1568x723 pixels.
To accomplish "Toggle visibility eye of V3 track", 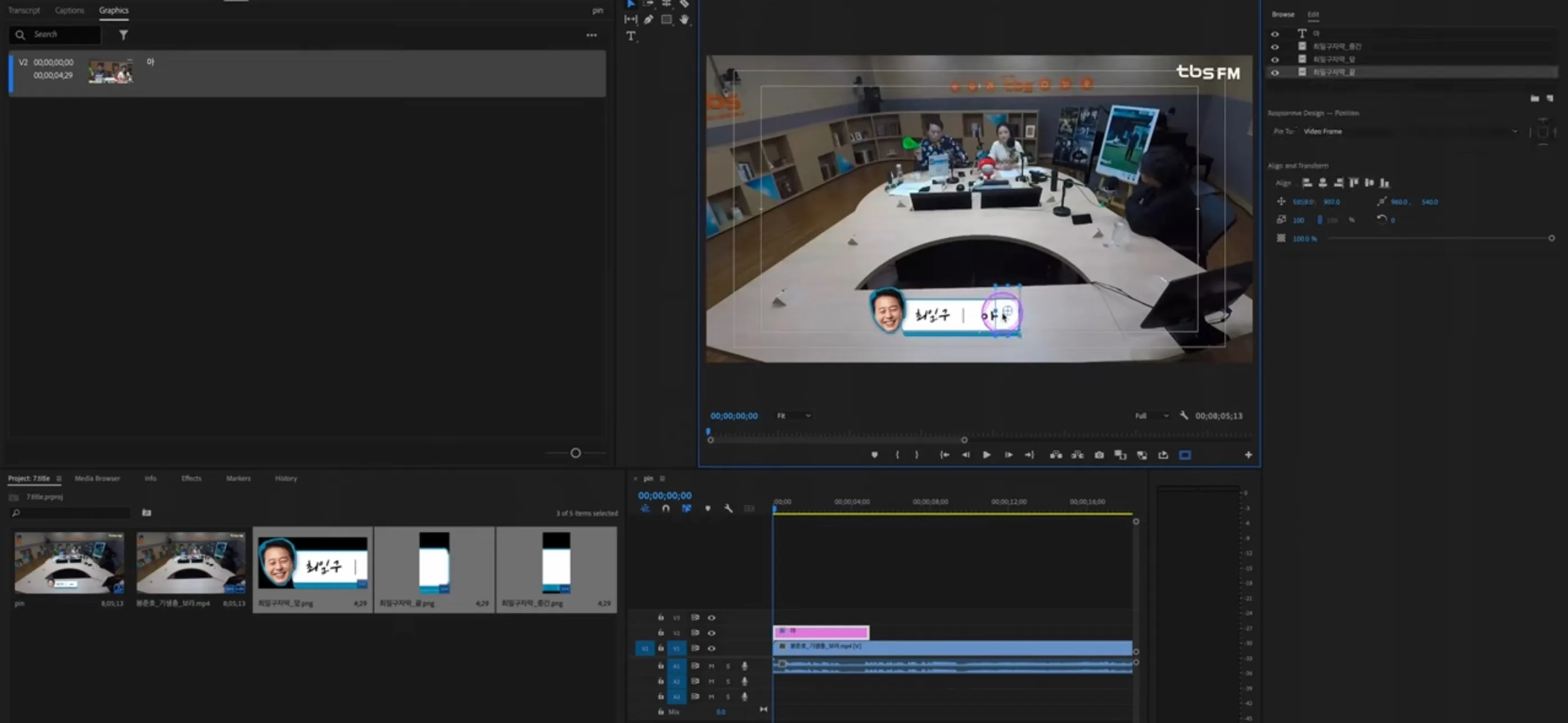I will pyautogui.click(x=711, y=617).
